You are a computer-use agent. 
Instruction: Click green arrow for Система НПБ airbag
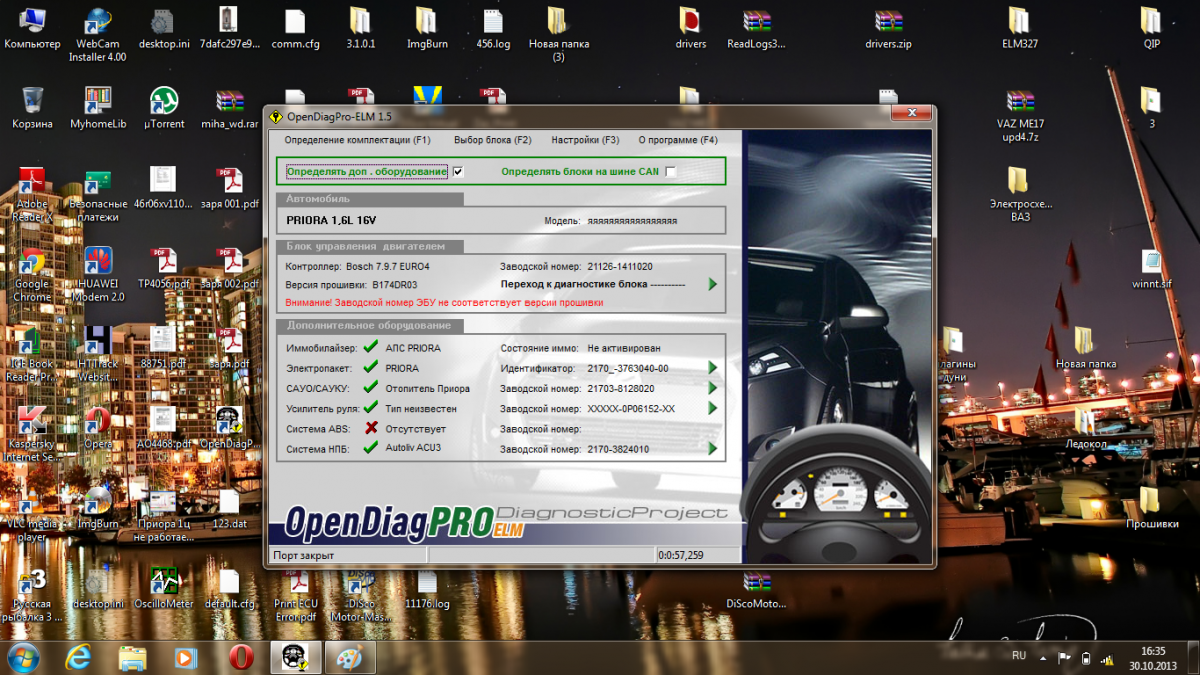point(713,449)
